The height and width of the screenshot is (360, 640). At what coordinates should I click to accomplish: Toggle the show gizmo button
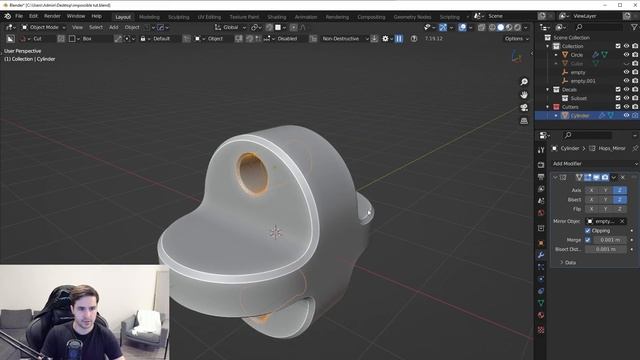point(443,27)
